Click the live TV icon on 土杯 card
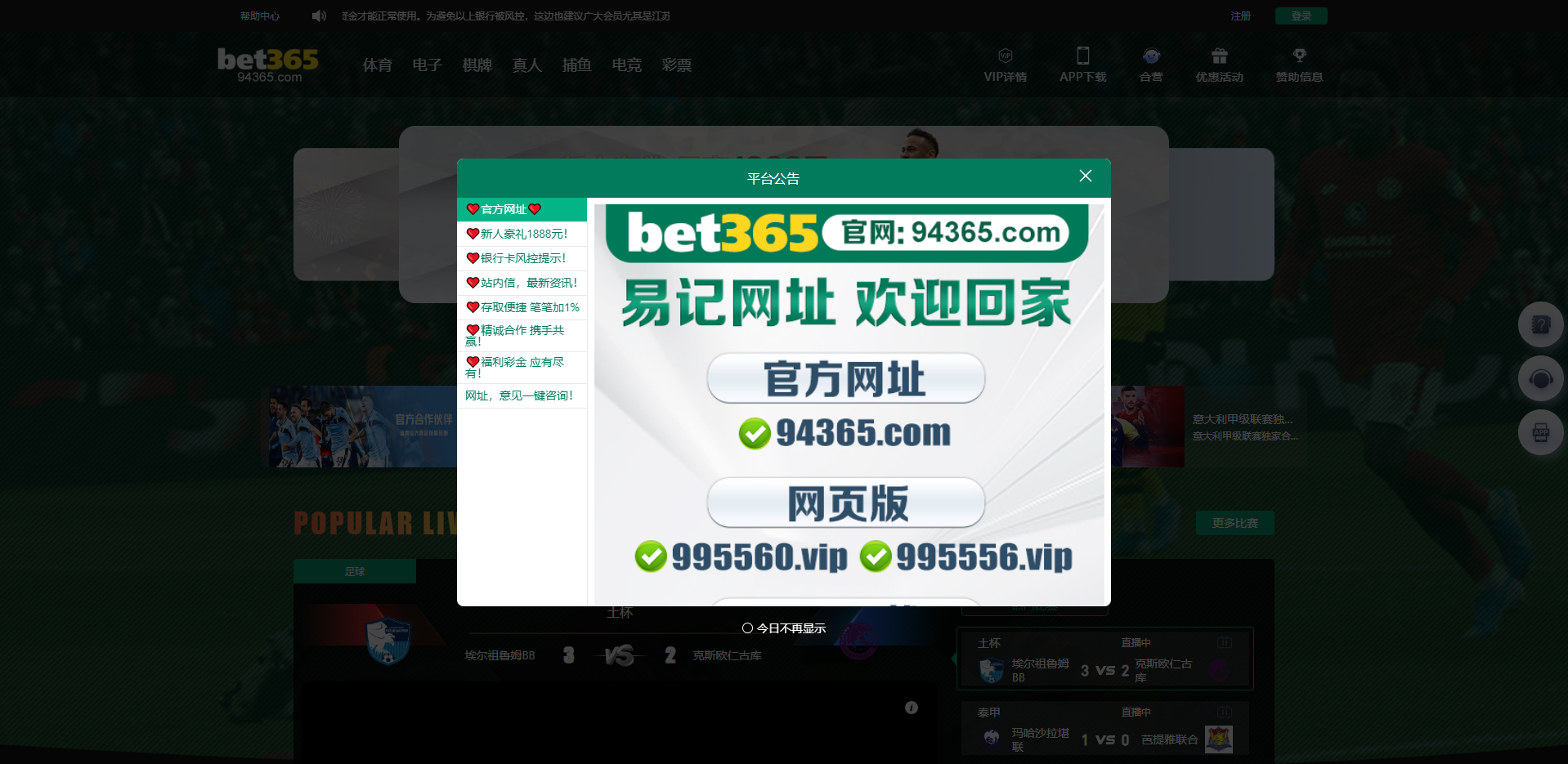 [x=1225, y=643]
